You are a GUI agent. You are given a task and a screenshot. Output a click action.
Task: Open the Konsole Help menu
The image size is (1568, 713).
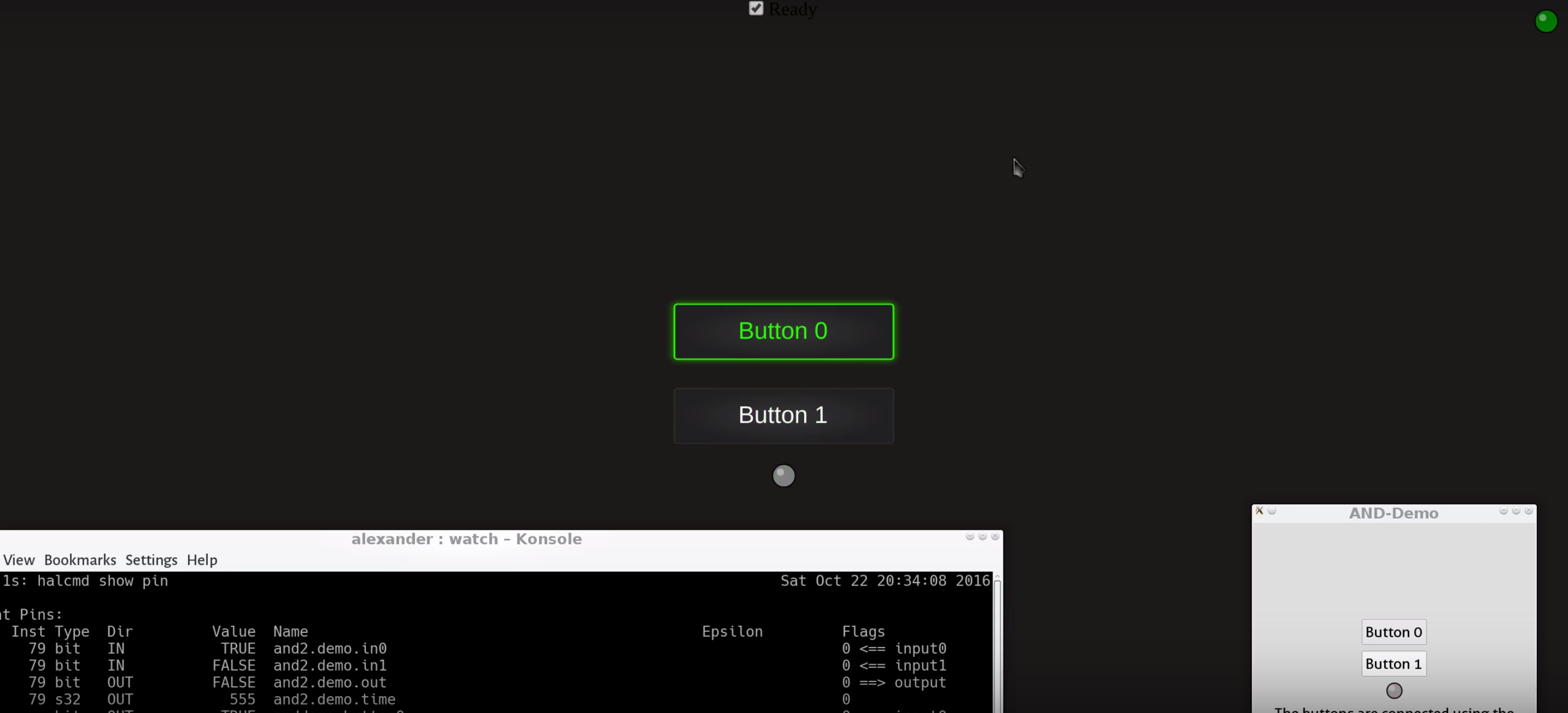[202, 559]
